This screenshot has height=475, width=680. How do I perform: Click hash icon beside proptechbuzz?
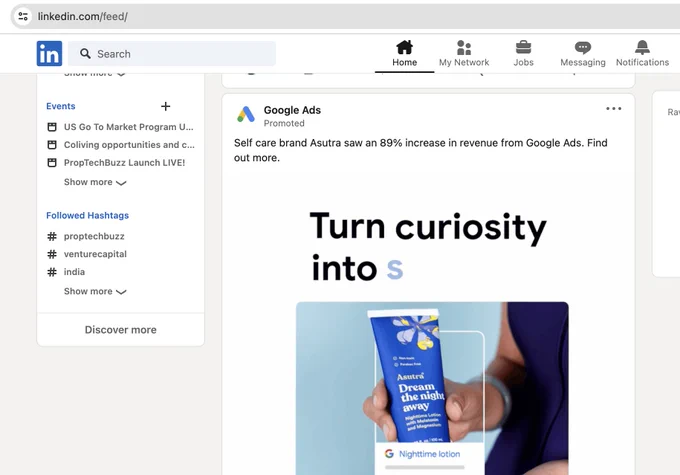pyautogui.click(x=52, y=236)
